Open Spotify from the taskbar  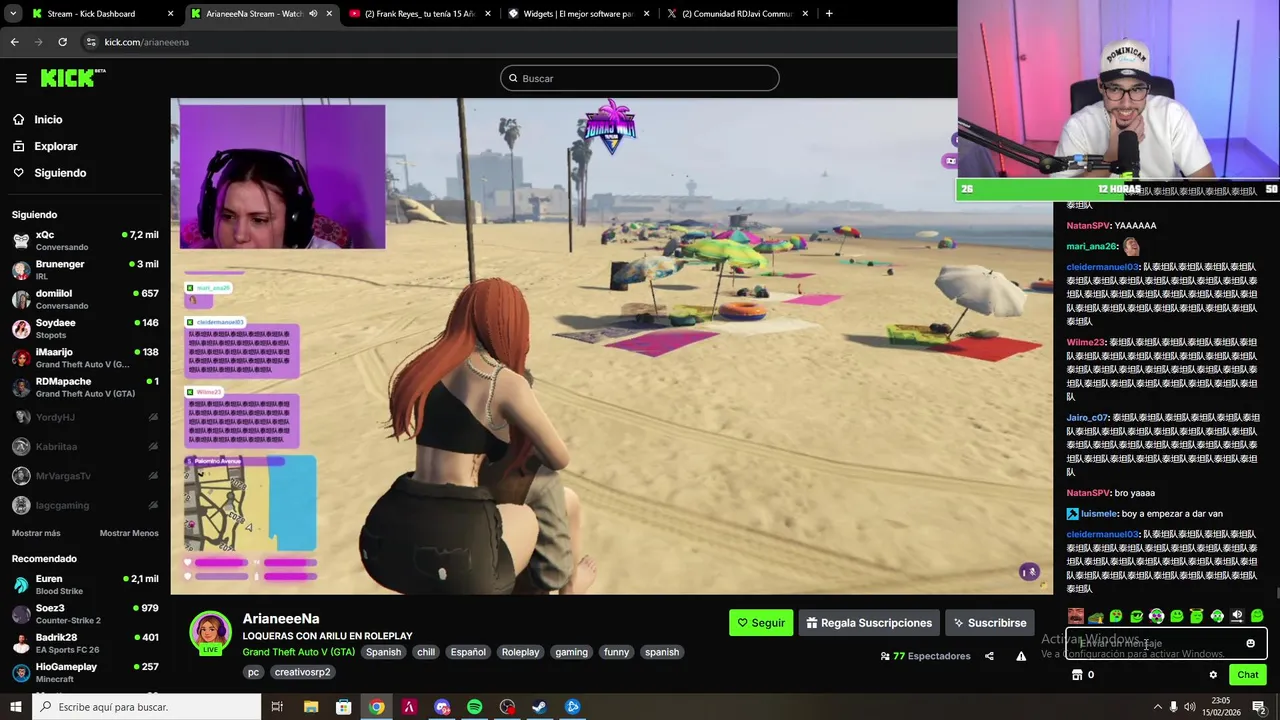(474, 707)
